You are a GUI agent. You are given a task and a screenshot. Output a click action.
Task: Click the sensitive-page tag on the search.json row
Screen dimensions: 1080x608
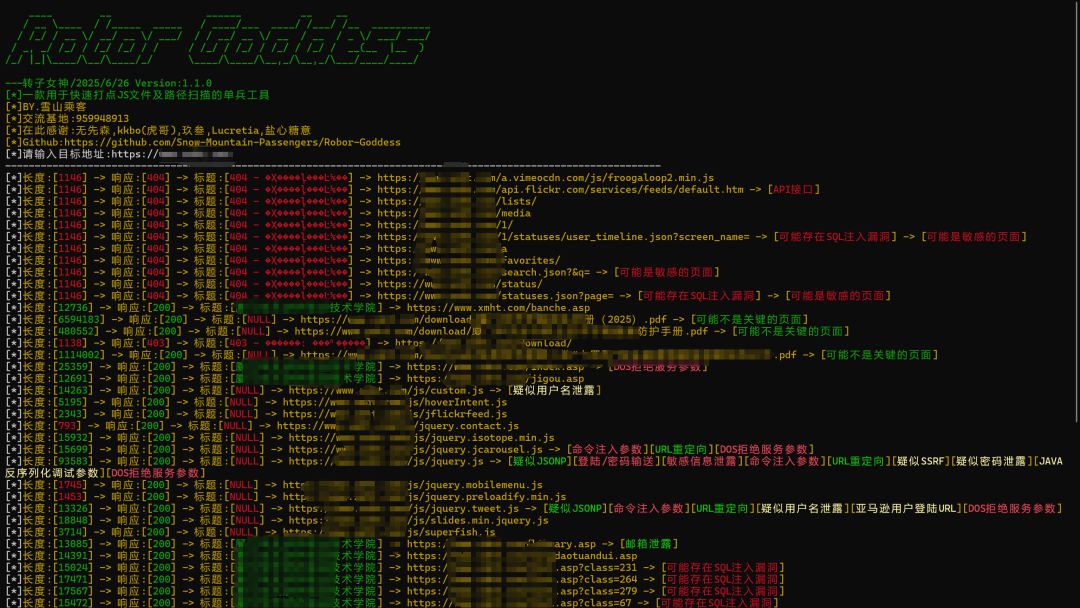click(666, 272)
